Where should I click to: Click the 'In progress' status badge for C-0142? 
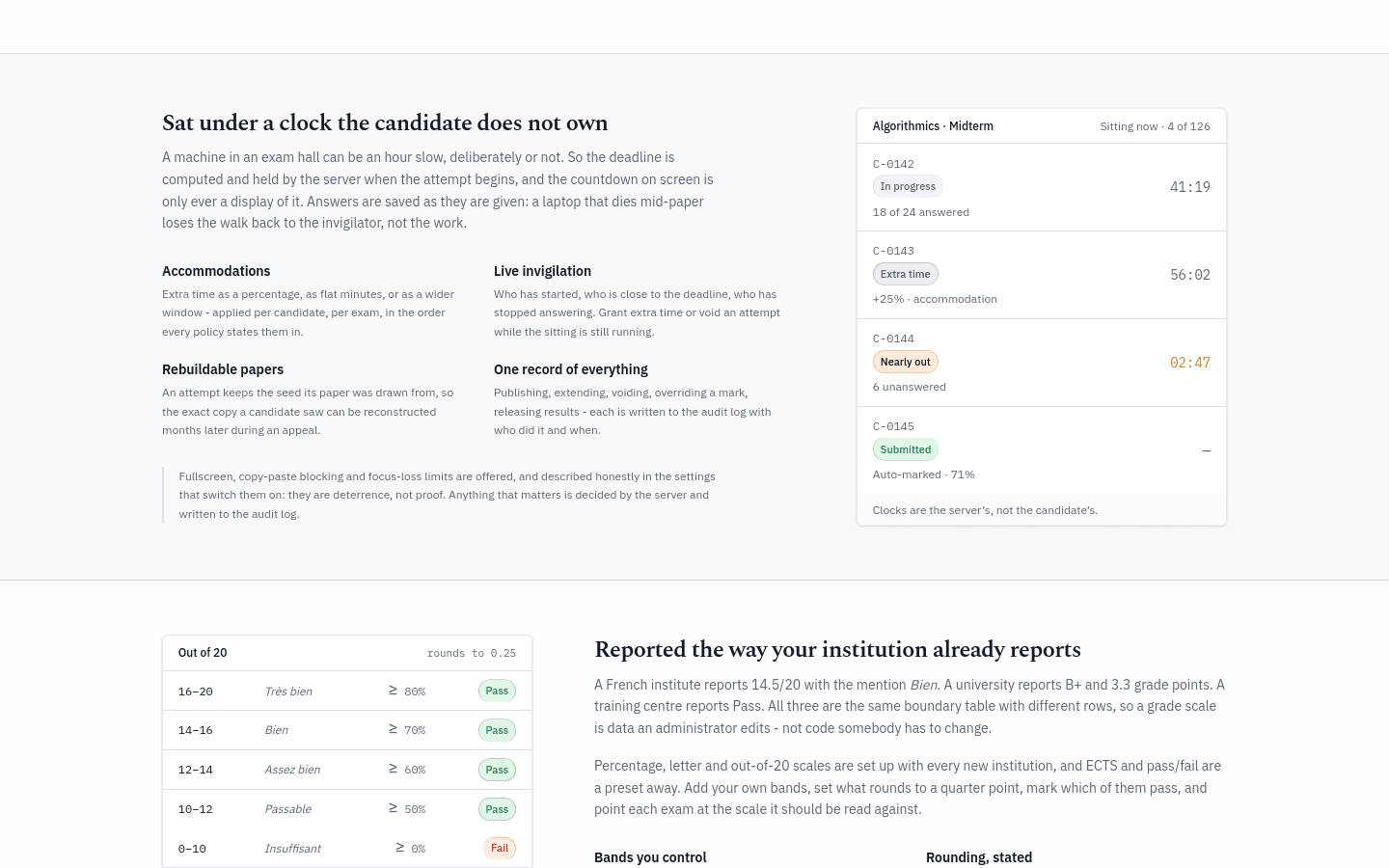tap(908, 186)
